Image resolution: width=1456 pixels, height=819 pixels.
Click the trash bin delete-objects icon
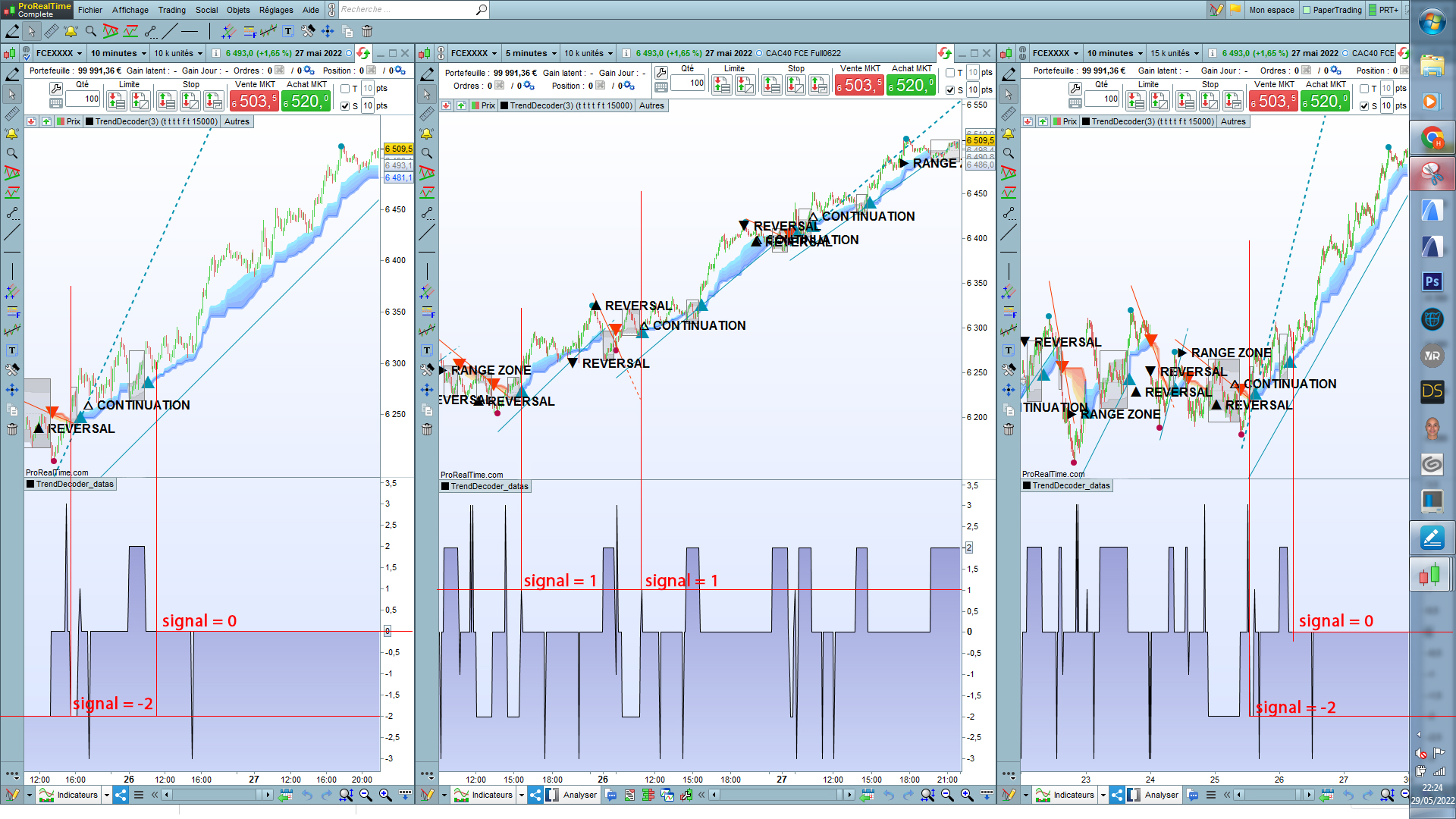click(x=367, y=32)
